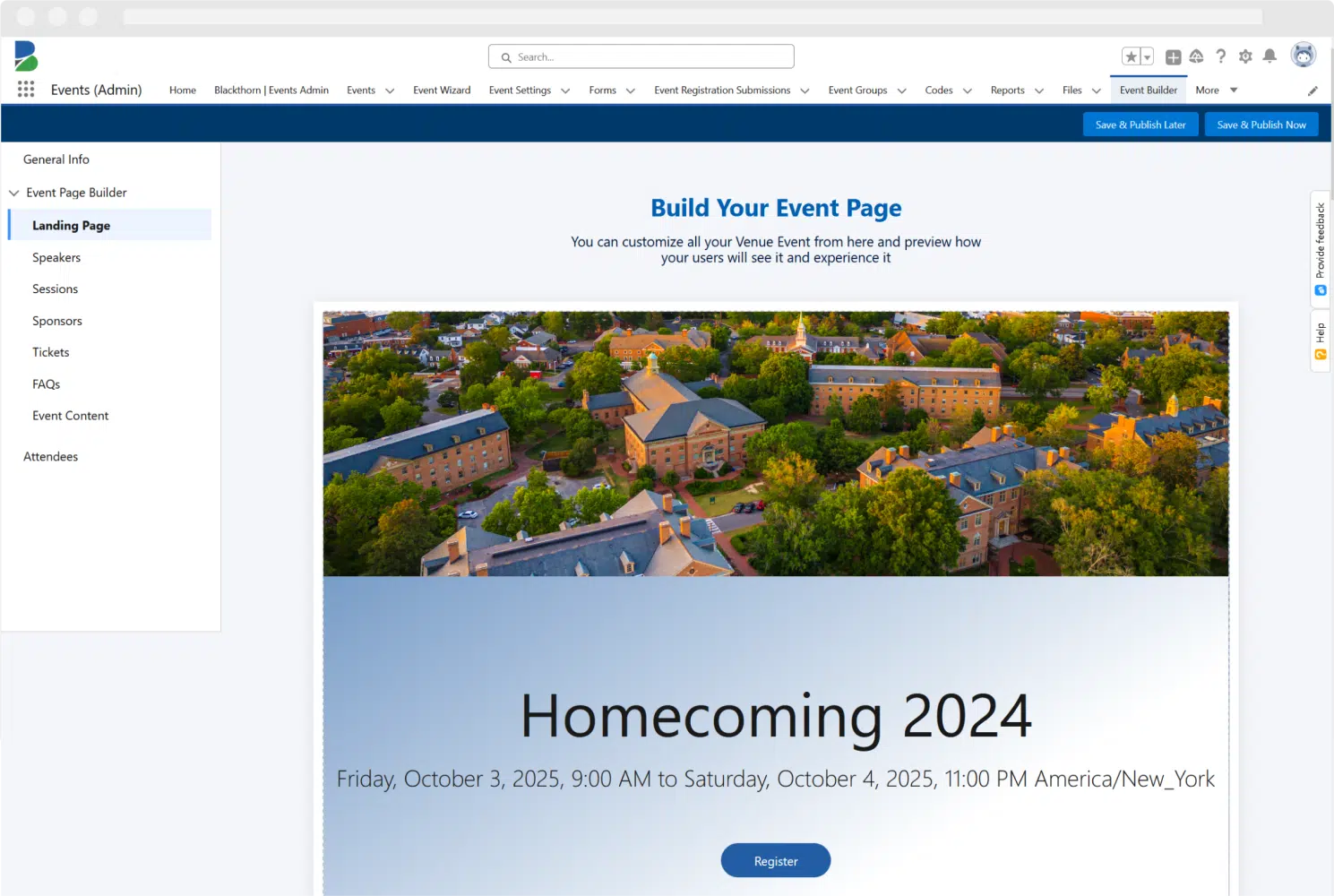The height and width of the screenshot is (896, 1334).
Task: Go to the Home tab
Action: tap(183, 90)
